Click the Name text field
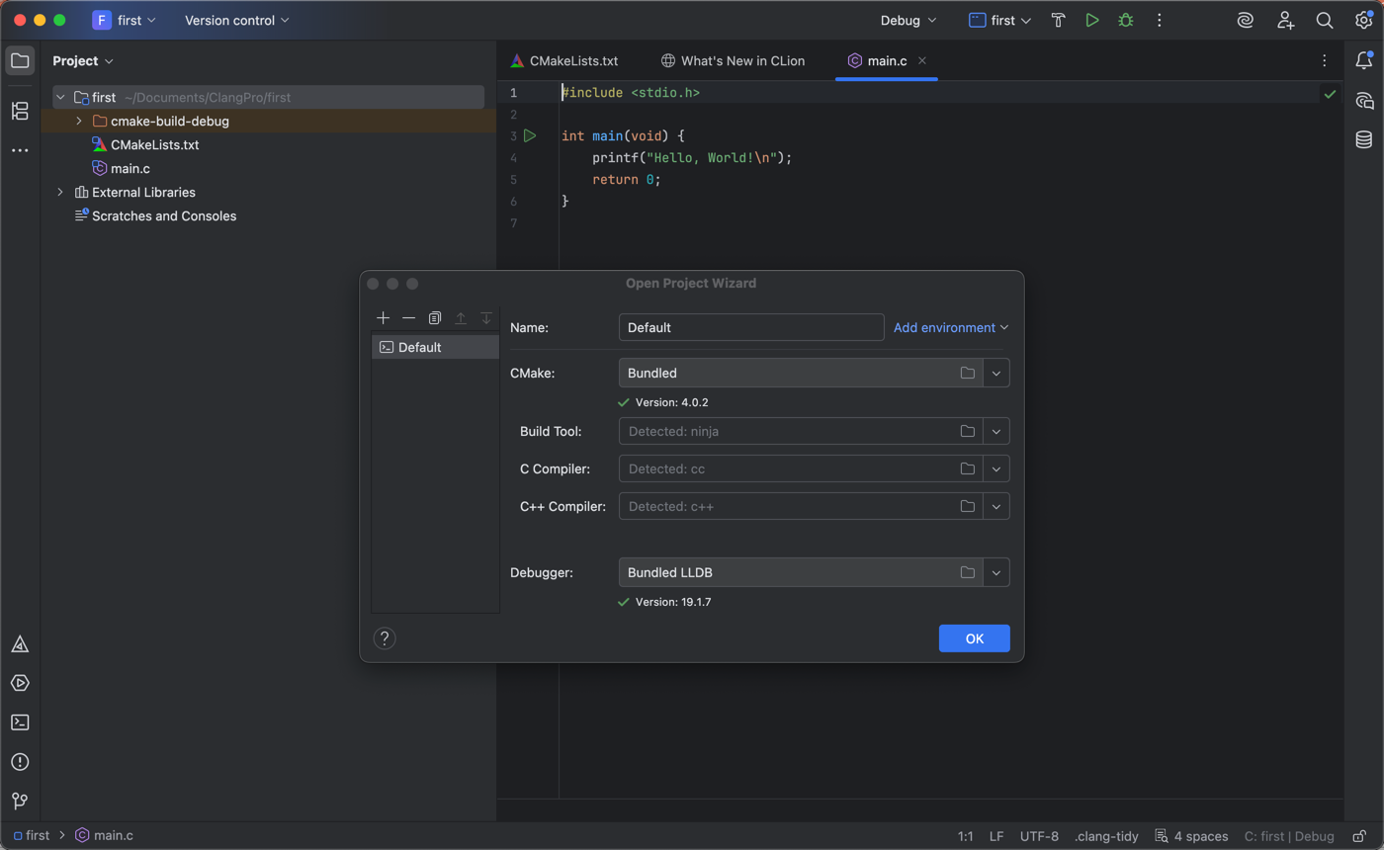The image size is (1384, 850). pos(750,328)
